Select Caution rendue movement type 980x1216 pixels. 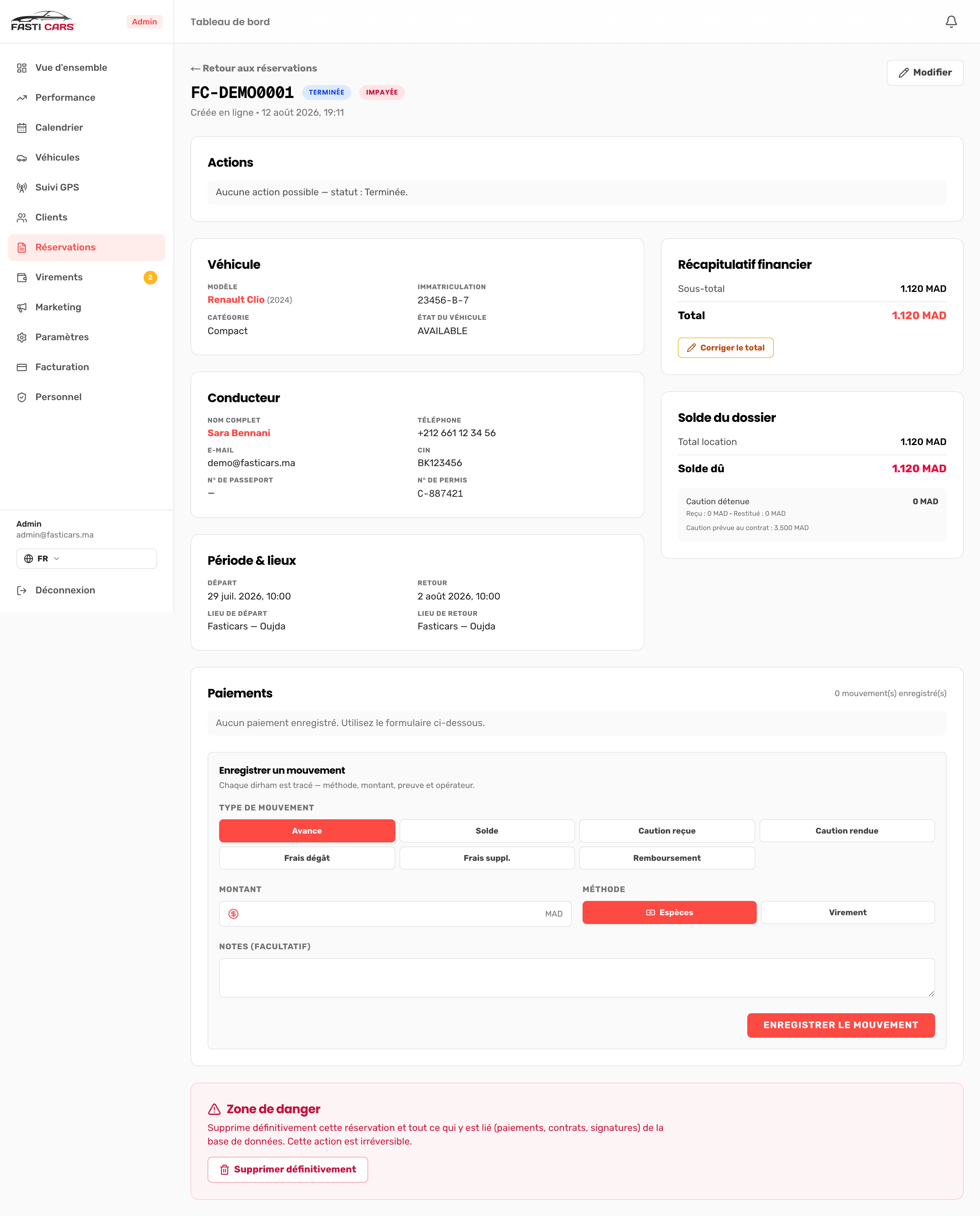pyautogui.click(x=847, y=831)
